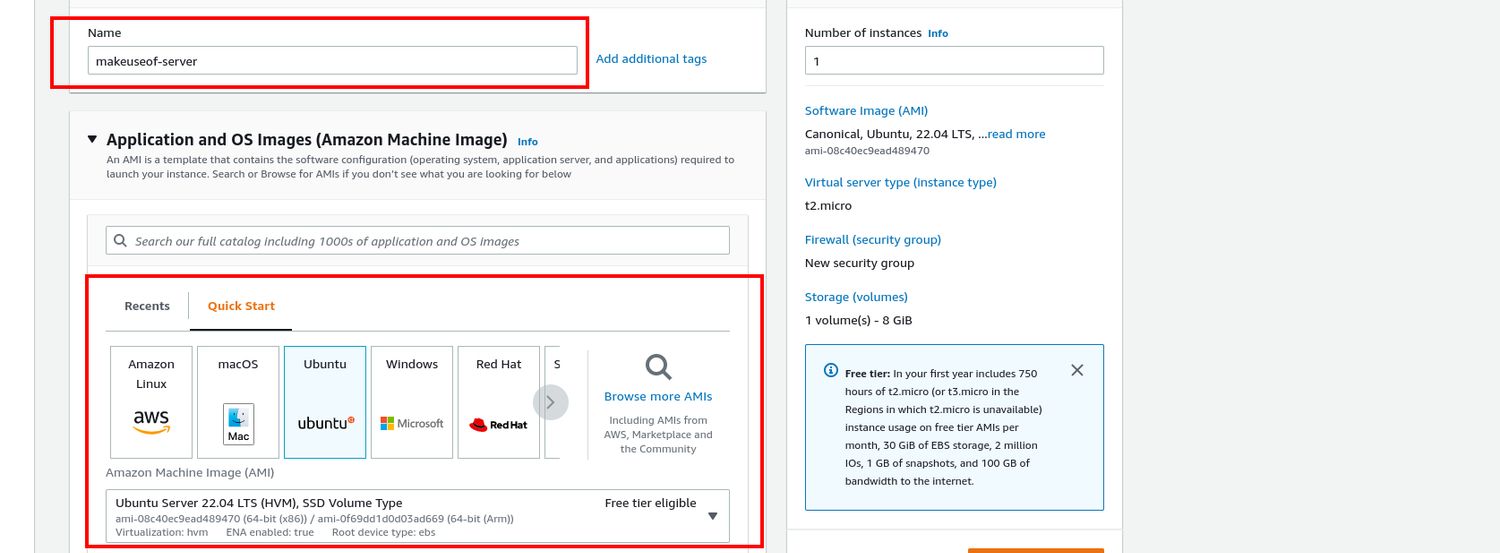Click the large Browse more AMIs magnifier icon
The width and height of the screenshot is (1500, 553).
point(658,367)
